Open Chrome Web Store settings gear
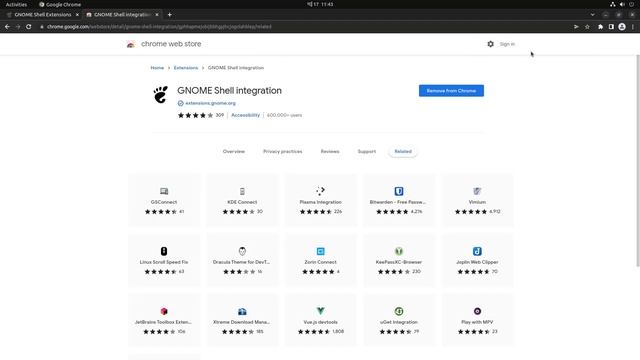This screenshot has height=360, width=640. (490, 44)
